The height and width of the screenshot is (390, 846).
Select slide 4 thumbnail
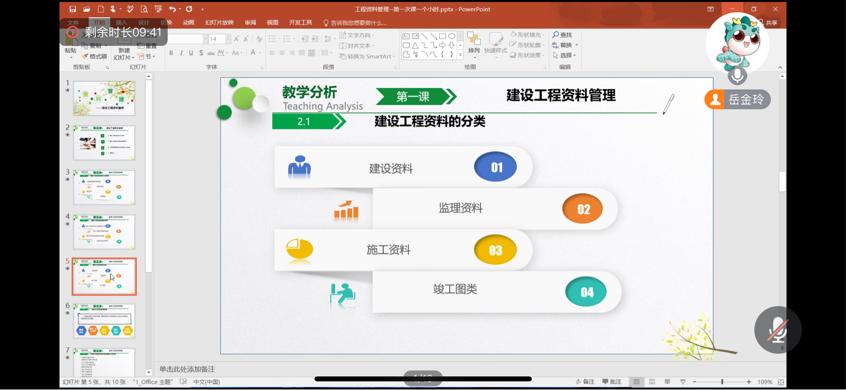click(104, 232)
